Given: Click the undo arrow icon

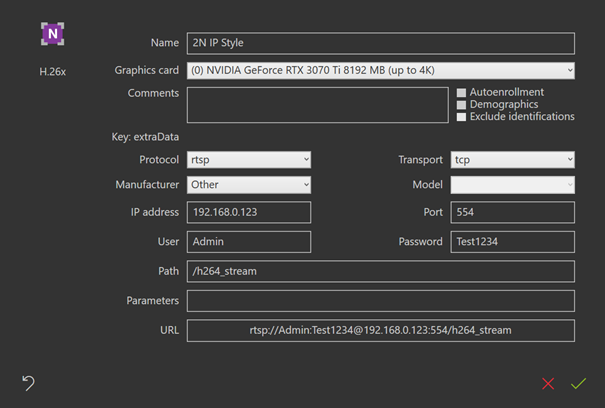Looking at the screenshot, I should [x=28, y=382].
